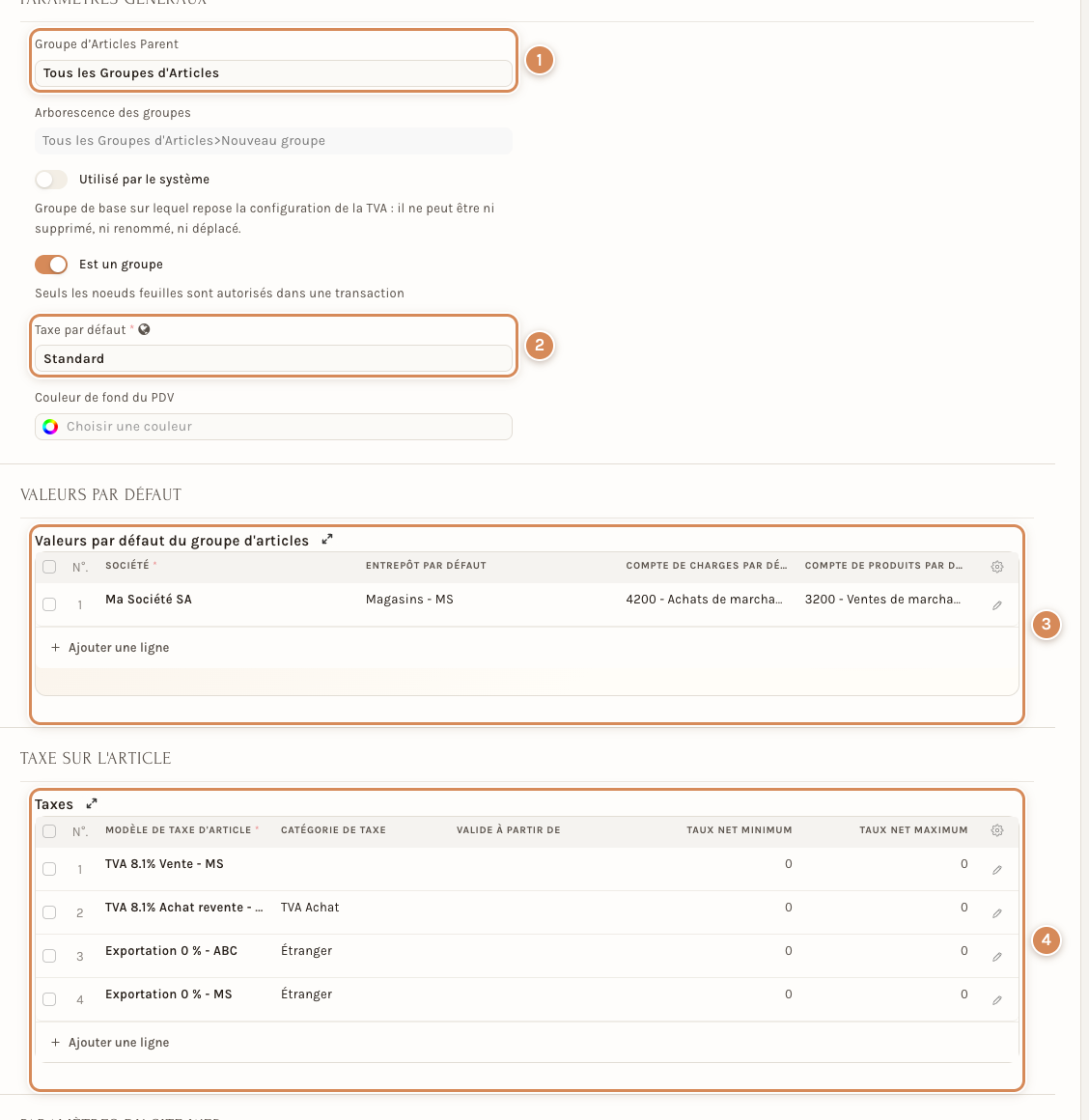Edit the Exportation 0 % - ABC row
Image resolution: width=1089 pixels, height=1120 pixels.
(997, 957)
